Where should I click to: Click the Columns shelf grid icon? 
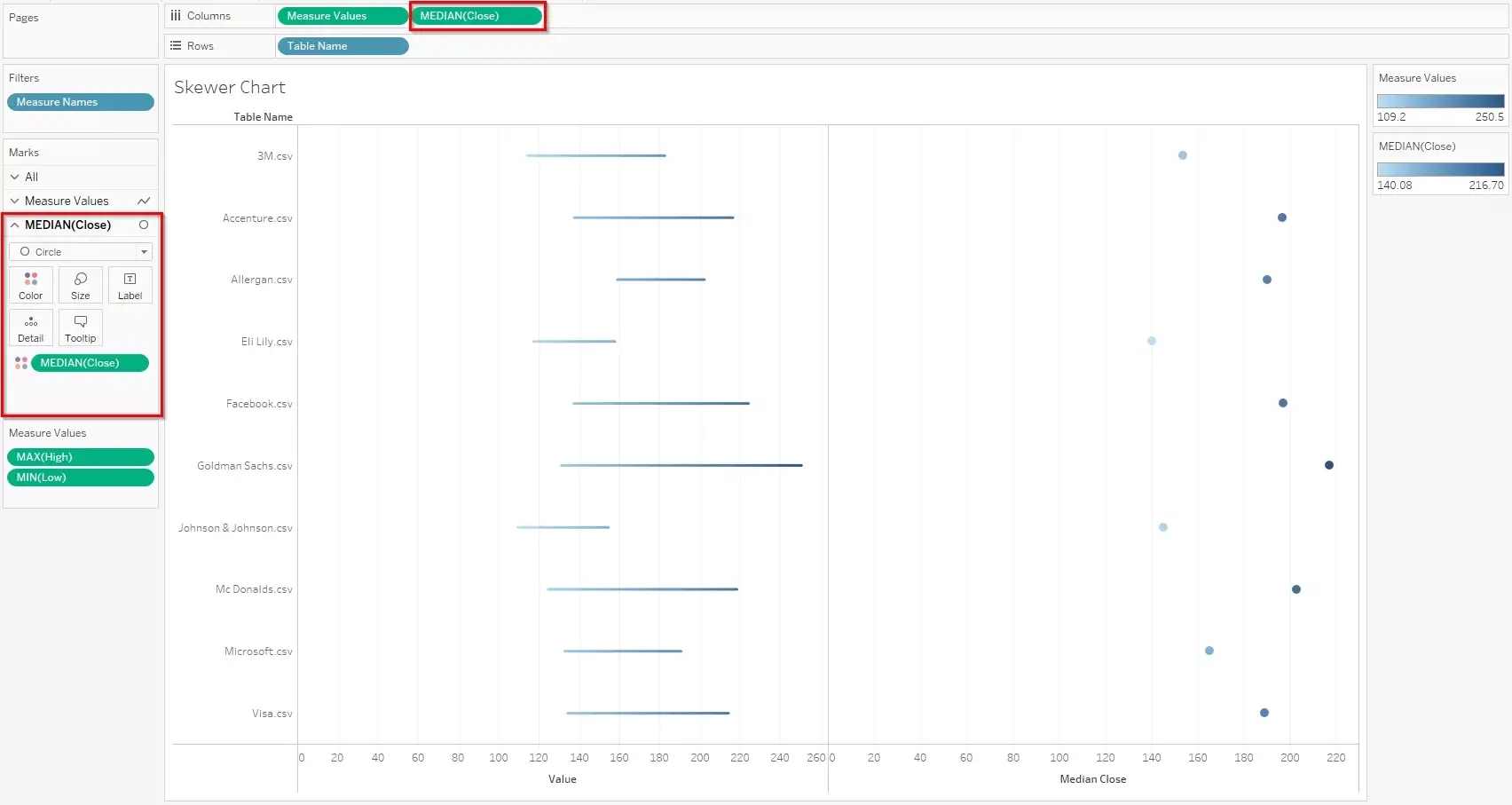(176, 15)
